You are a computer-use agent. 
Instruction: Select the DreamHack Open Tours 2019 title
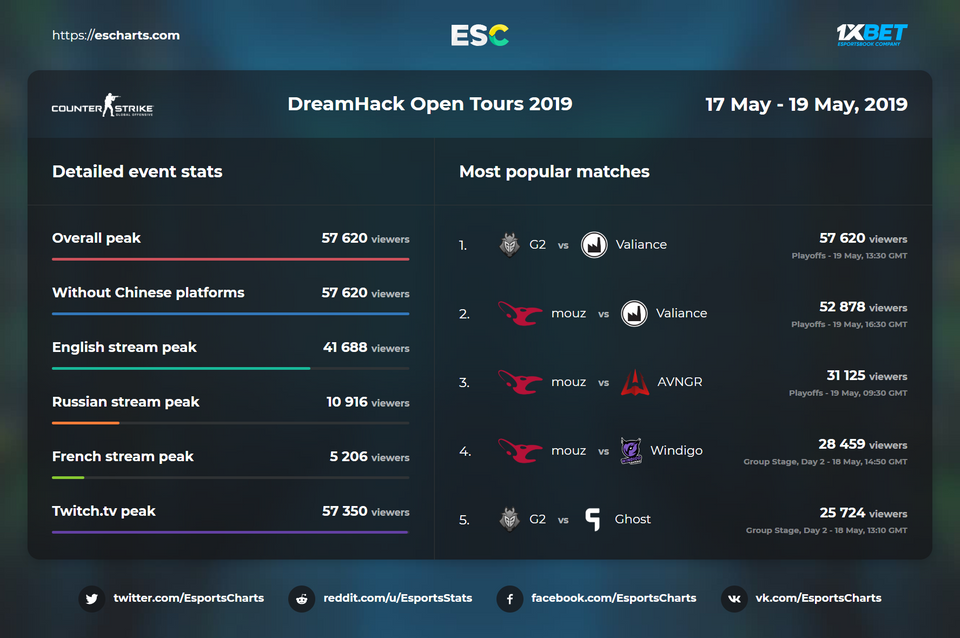430,104
